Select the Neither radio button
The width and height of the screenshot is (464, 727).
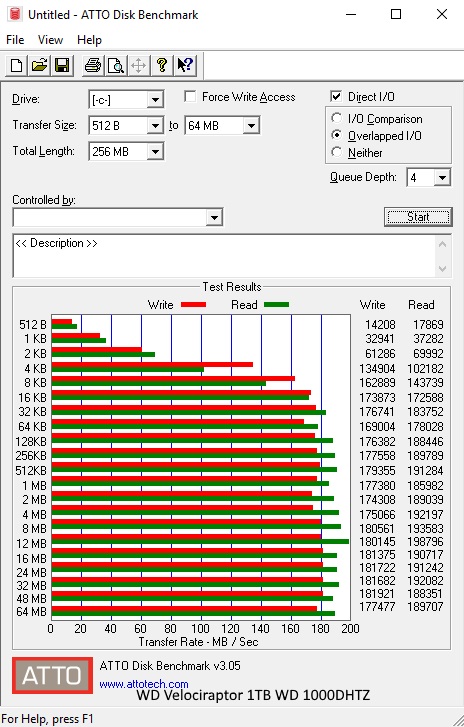tap(337, 152)
